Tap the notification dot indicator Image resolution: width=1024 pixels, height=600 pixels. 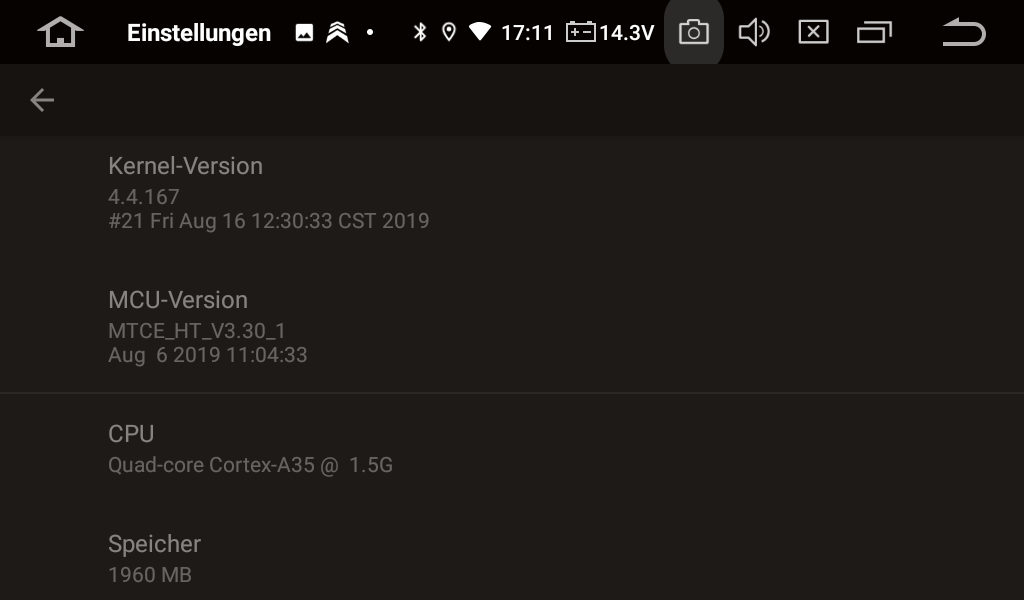point(370,32)
